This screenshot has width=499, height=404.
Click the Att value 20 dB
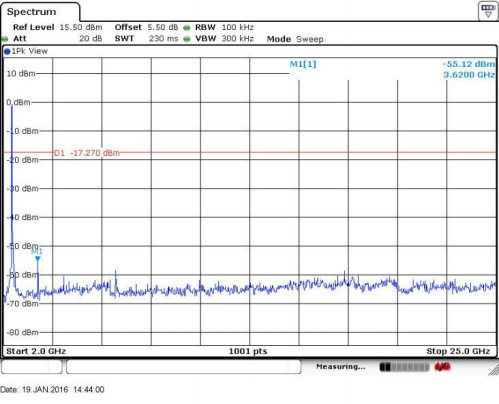tap(90, 39)
